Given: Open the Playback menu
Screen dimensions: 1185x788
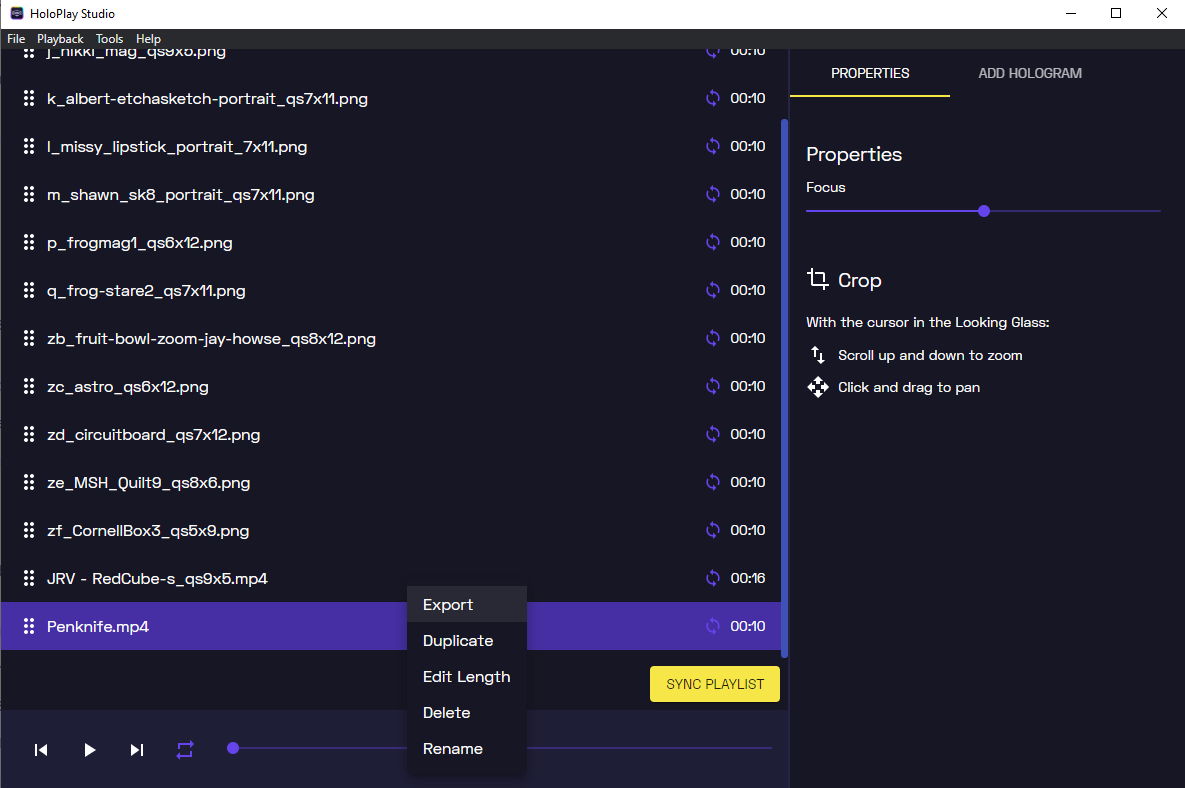Looking at the screenshot, I should [60, 39].
